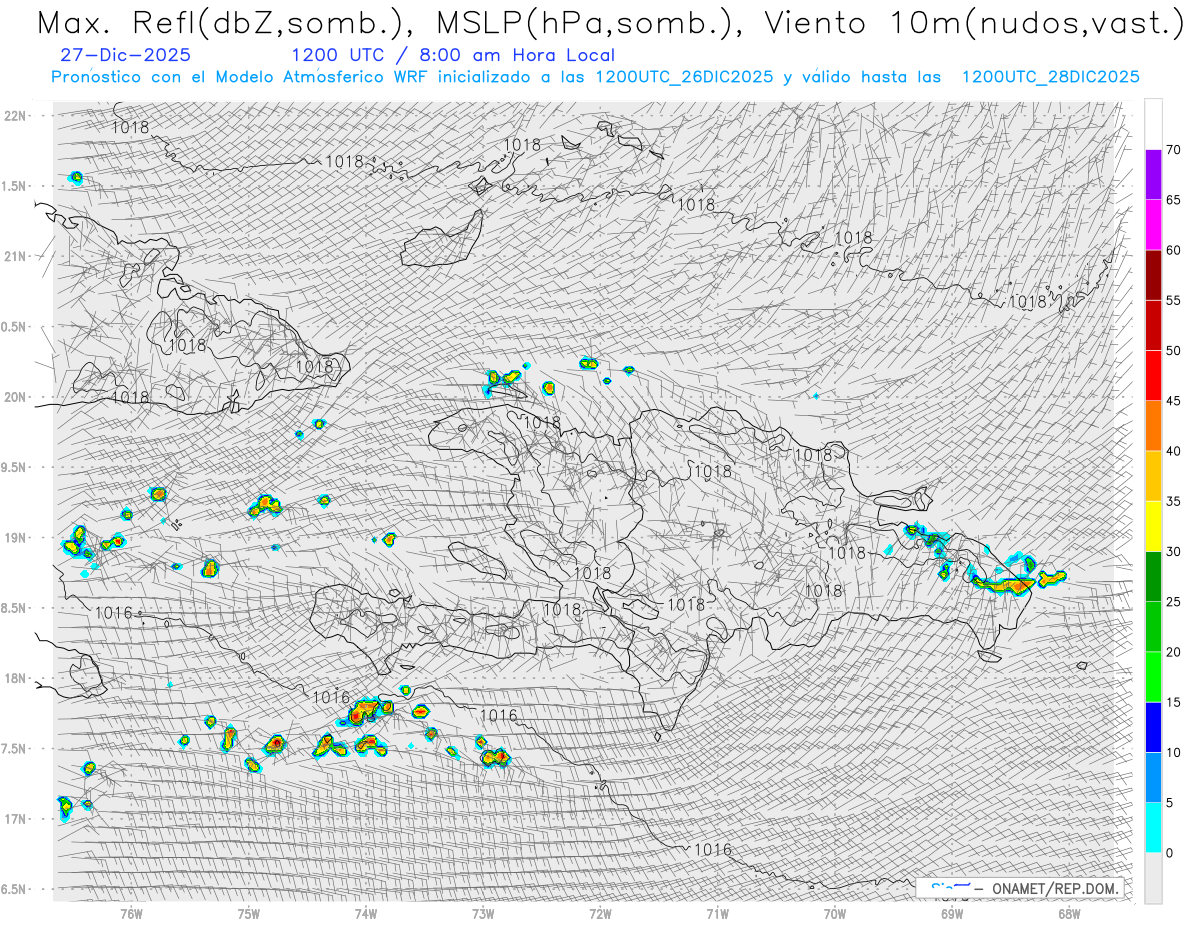This screenshot has height=927, width=1200.
Task: Click the purple 65–70 dBZ legend band
Action: [1153, 175]
